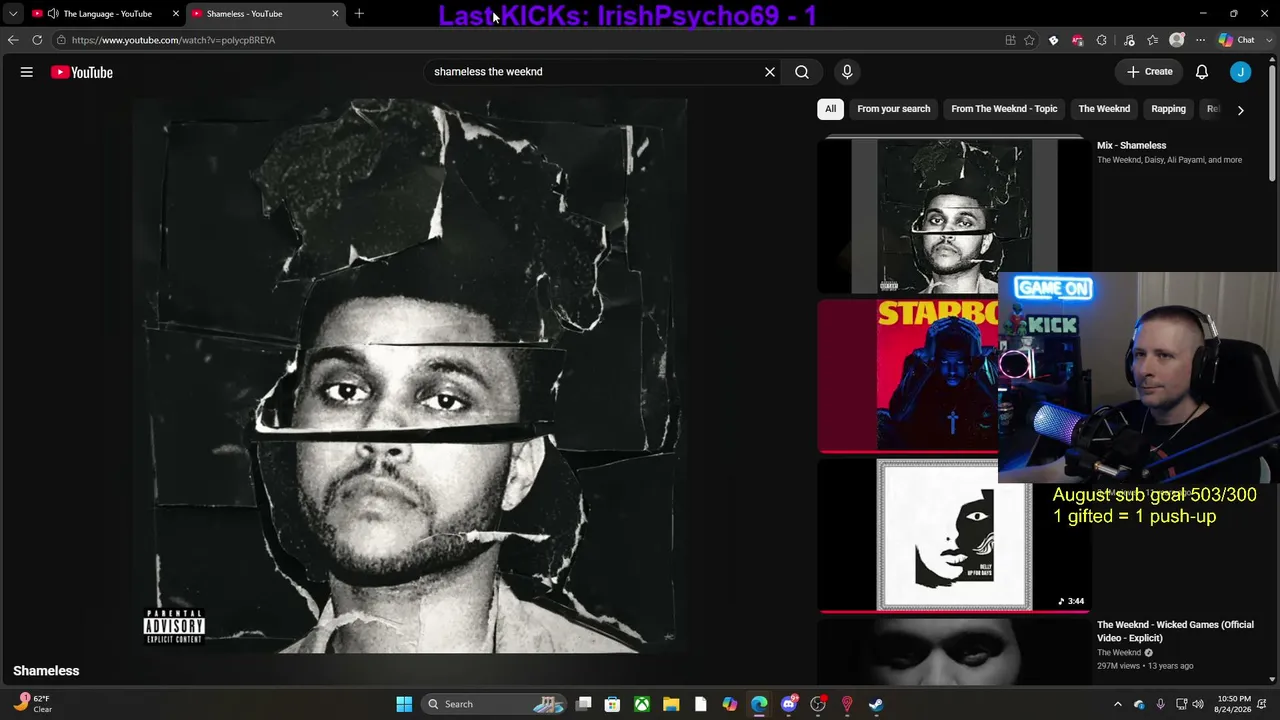Show hidden system tray icons
Image resolution: width=1280 pixels, height=720 pixels.
click(x=1118, y=704)
